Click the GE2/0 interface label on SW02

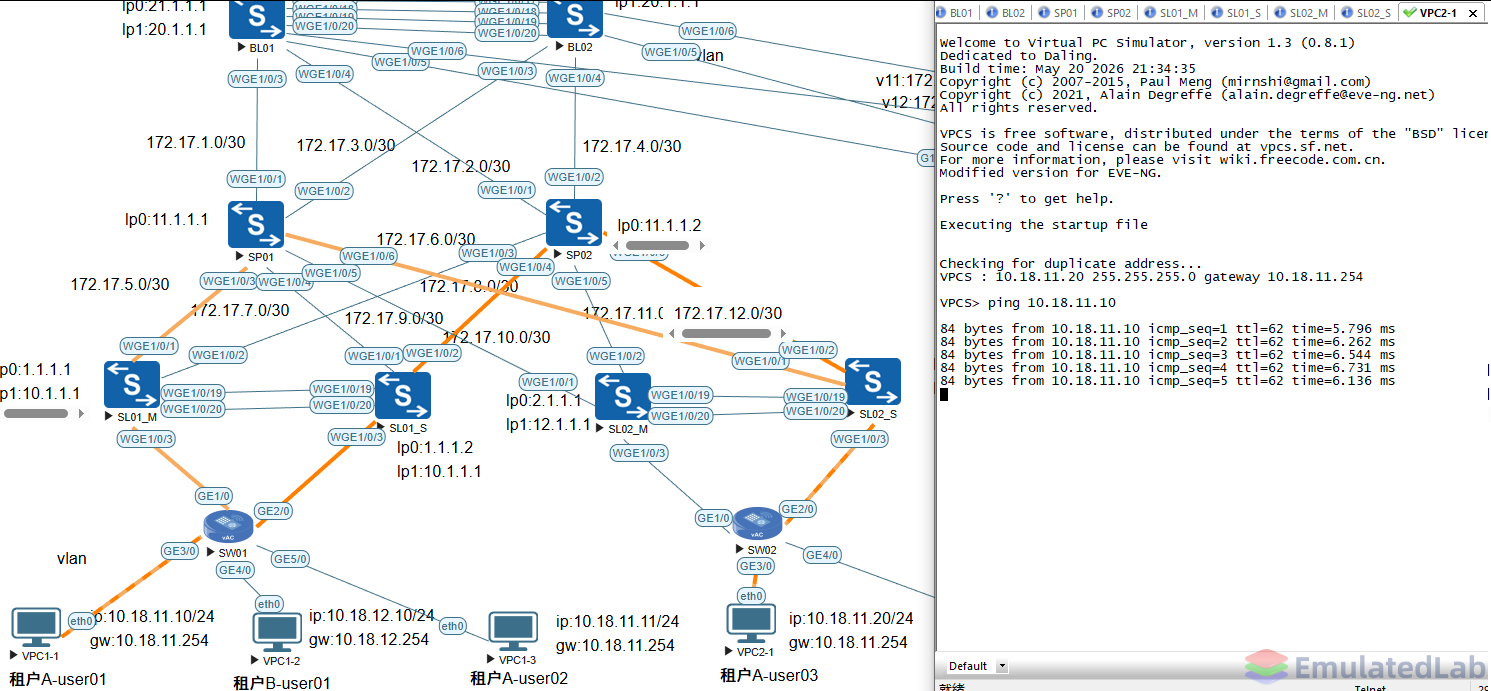(x=797, y=509)
